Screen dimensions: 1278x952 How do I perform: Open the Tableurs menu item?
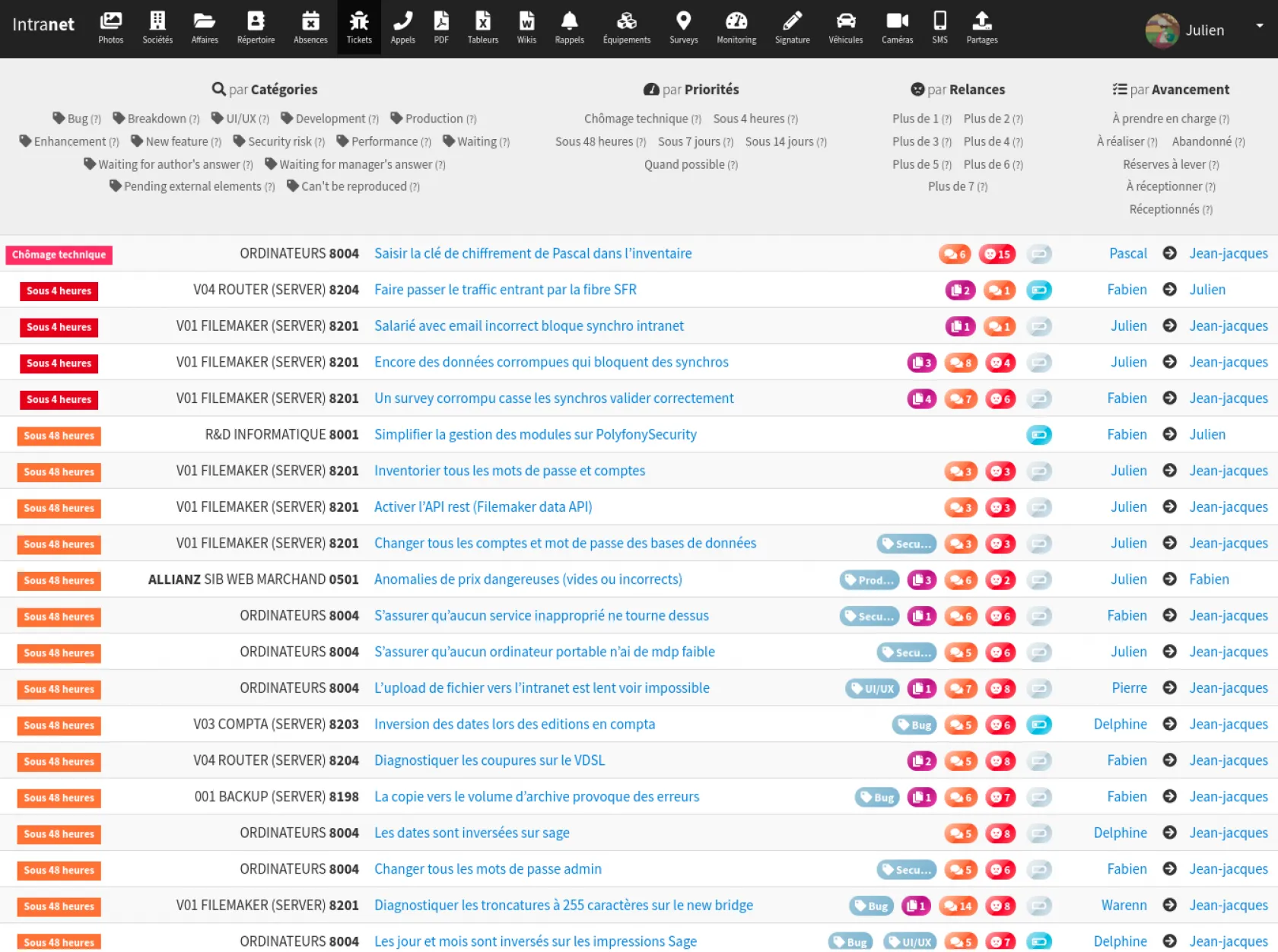point(482,28)
